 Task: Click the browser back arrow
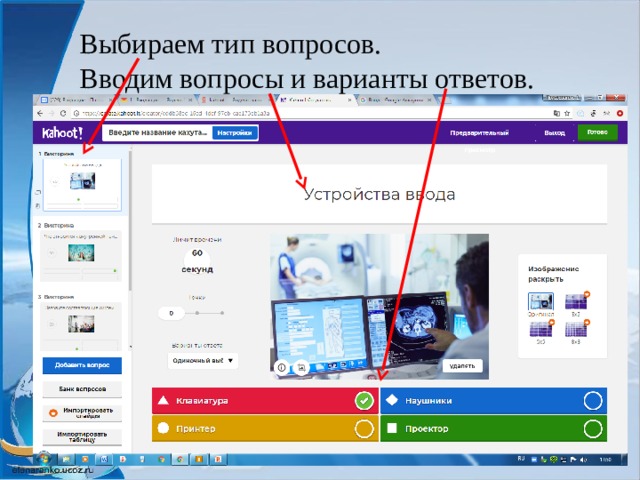(x=40, y=113)
